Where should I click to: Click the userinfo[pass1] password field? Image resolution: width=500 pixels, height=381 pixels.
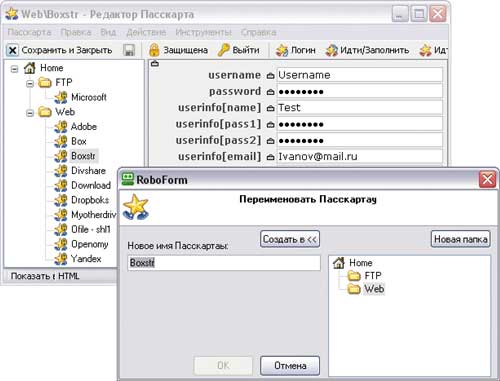pos(360,124)
